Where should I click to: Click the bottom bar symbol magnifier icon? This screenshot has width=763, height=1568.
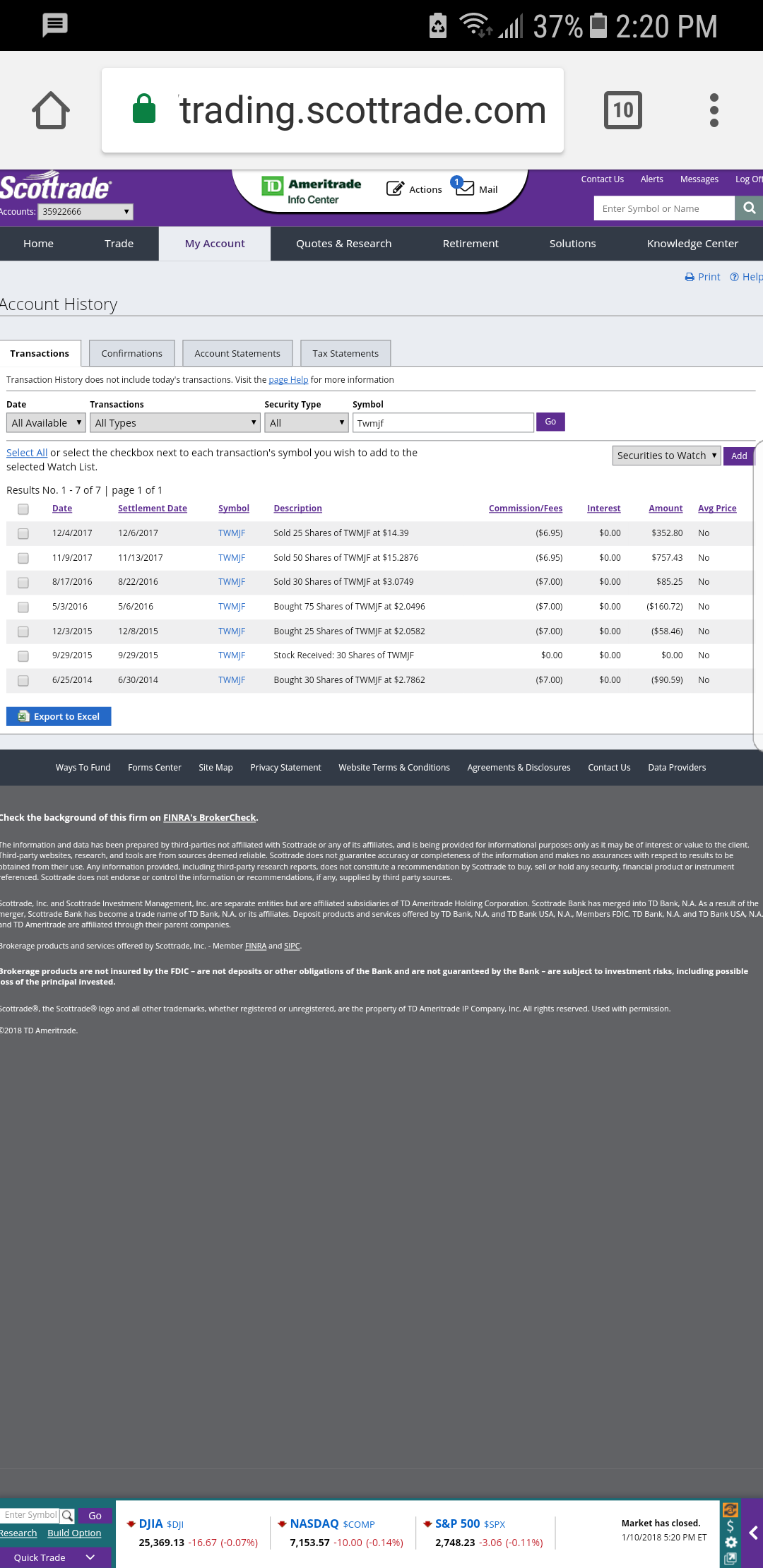68,1516
